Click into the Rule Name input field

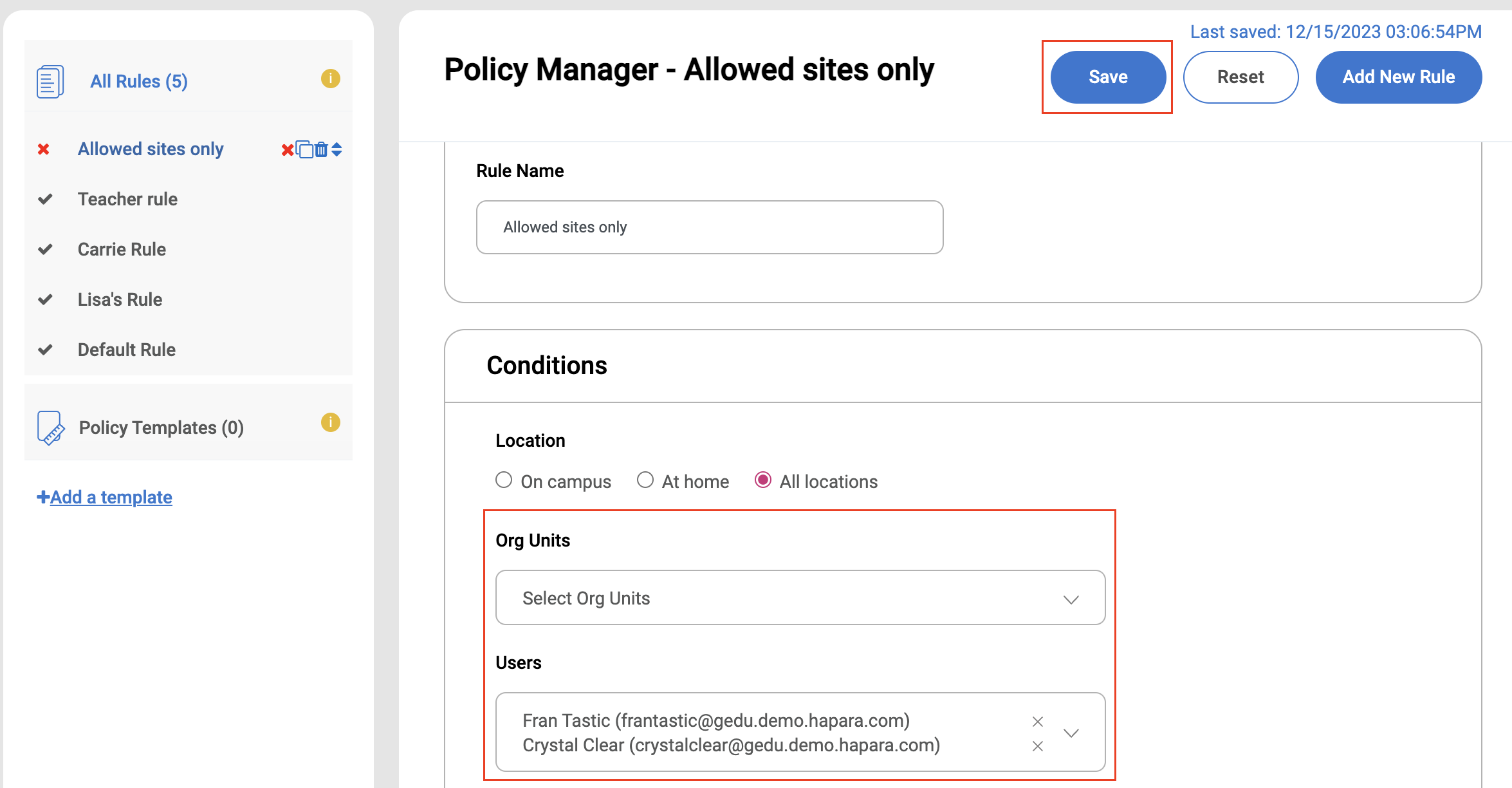point(710,227)
